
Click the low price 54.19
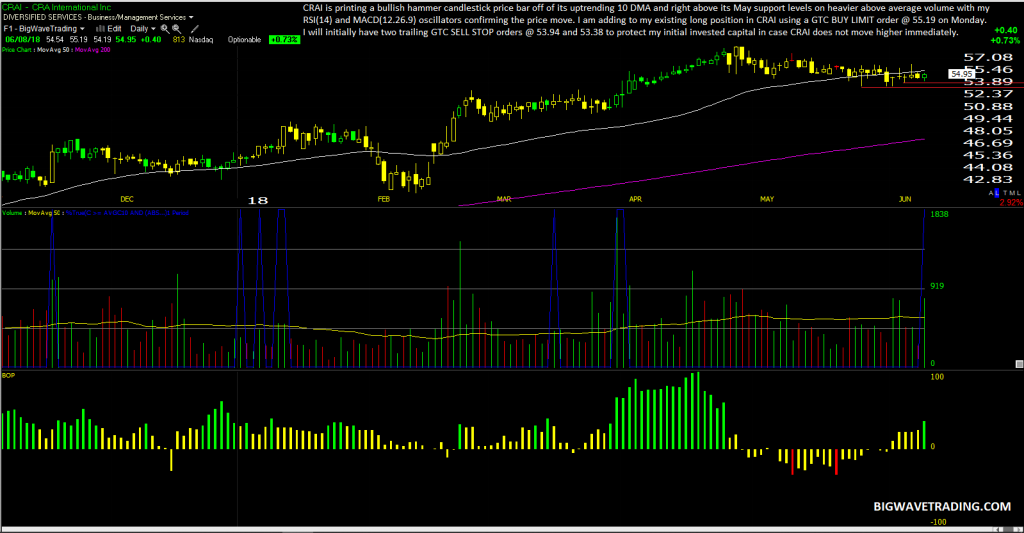[103, 40]
